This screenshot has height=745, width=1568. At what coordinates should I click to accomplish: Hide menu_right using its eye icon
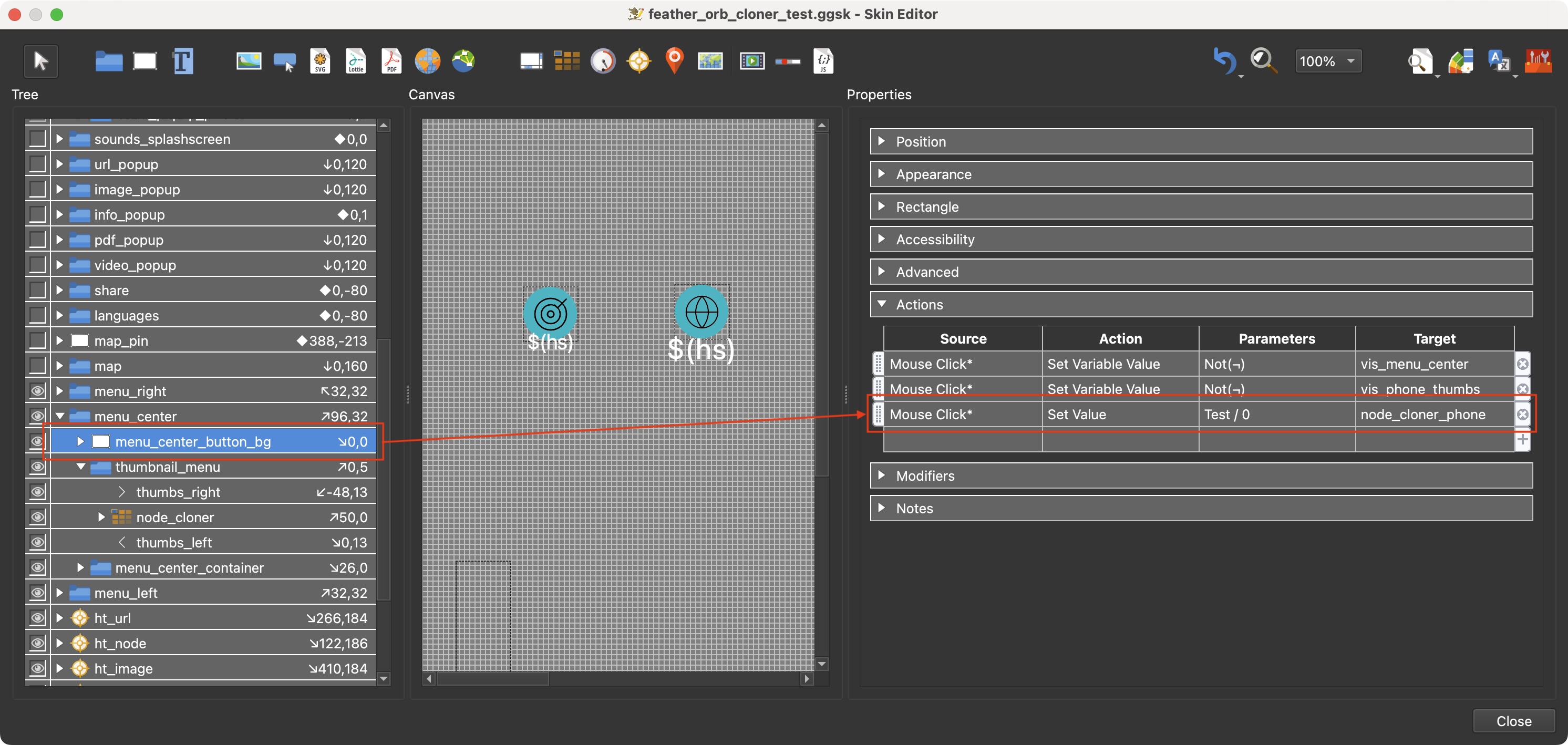point(38,391)
